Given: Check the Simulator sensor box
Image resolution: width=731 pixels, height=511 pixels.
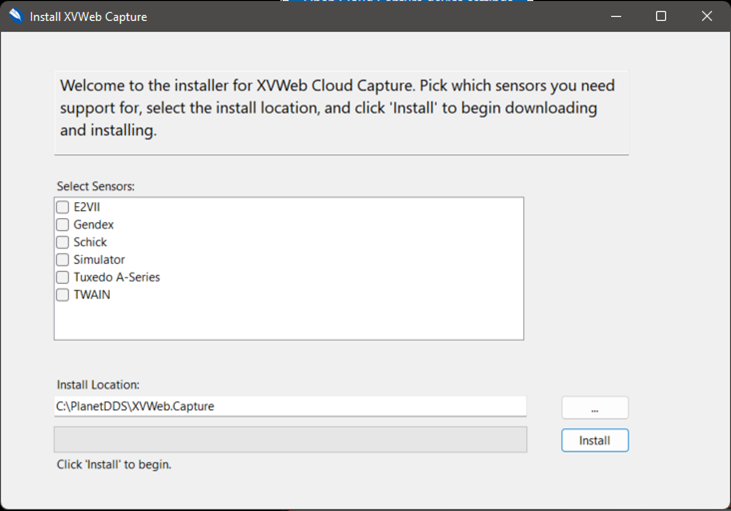Looking at the screenshot, I should click(x=63, y=260).
